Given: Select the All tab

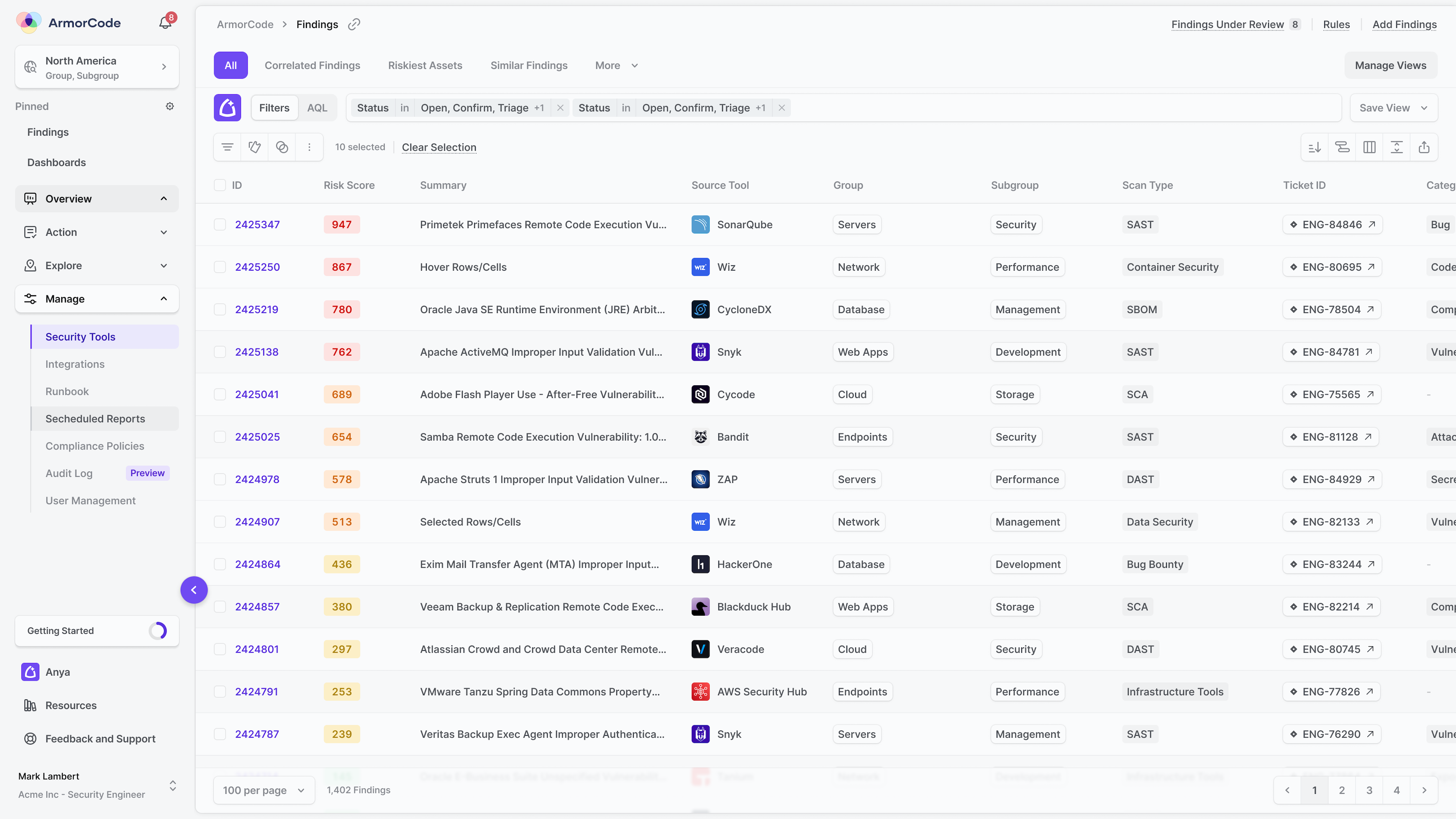Looking at the screenshot, I should (x=231, y=65).
